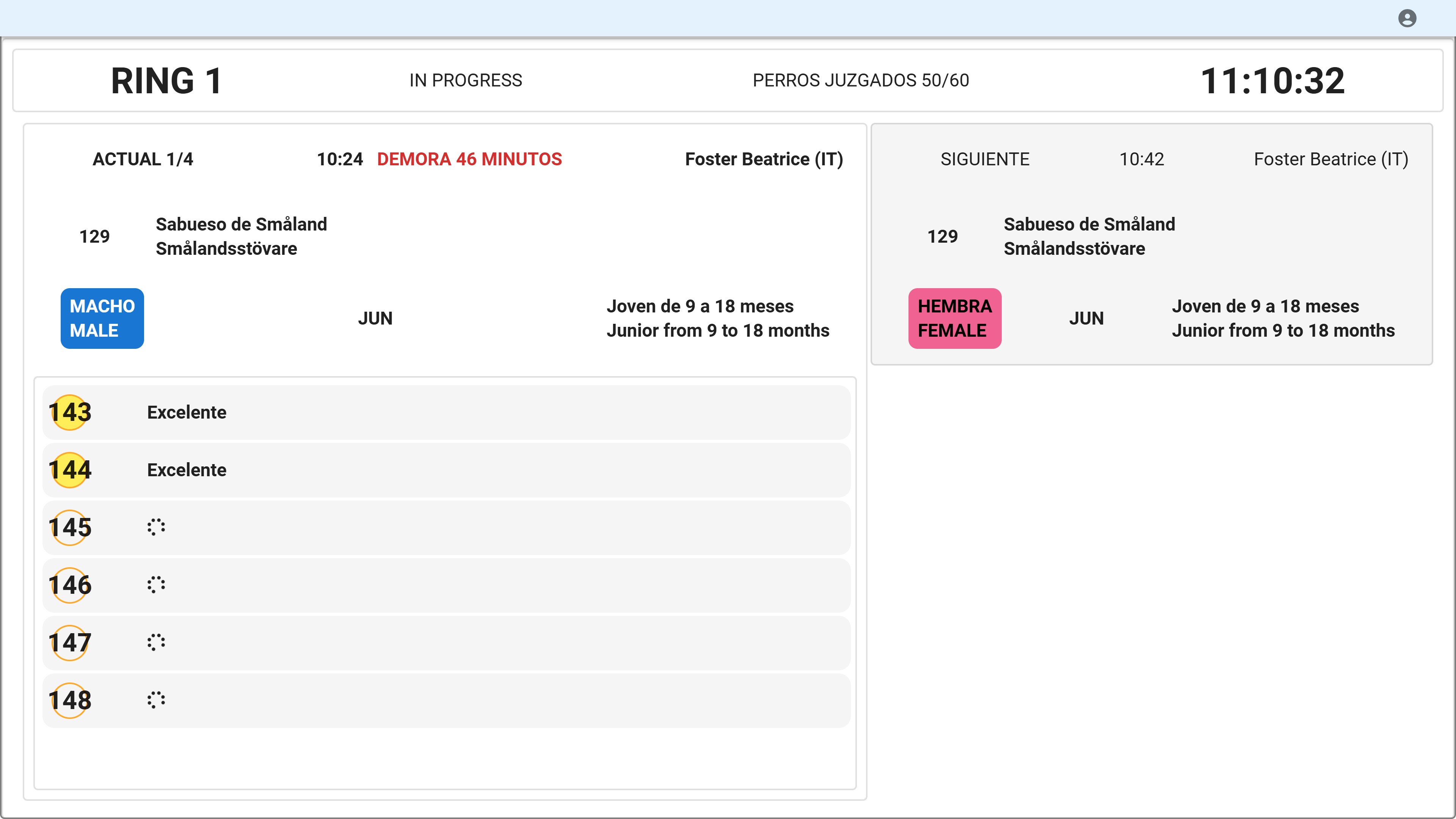This screenshot has width=1456, height=819.
Task: Select the 147 number badge
Action: click(x=69, y=643)
